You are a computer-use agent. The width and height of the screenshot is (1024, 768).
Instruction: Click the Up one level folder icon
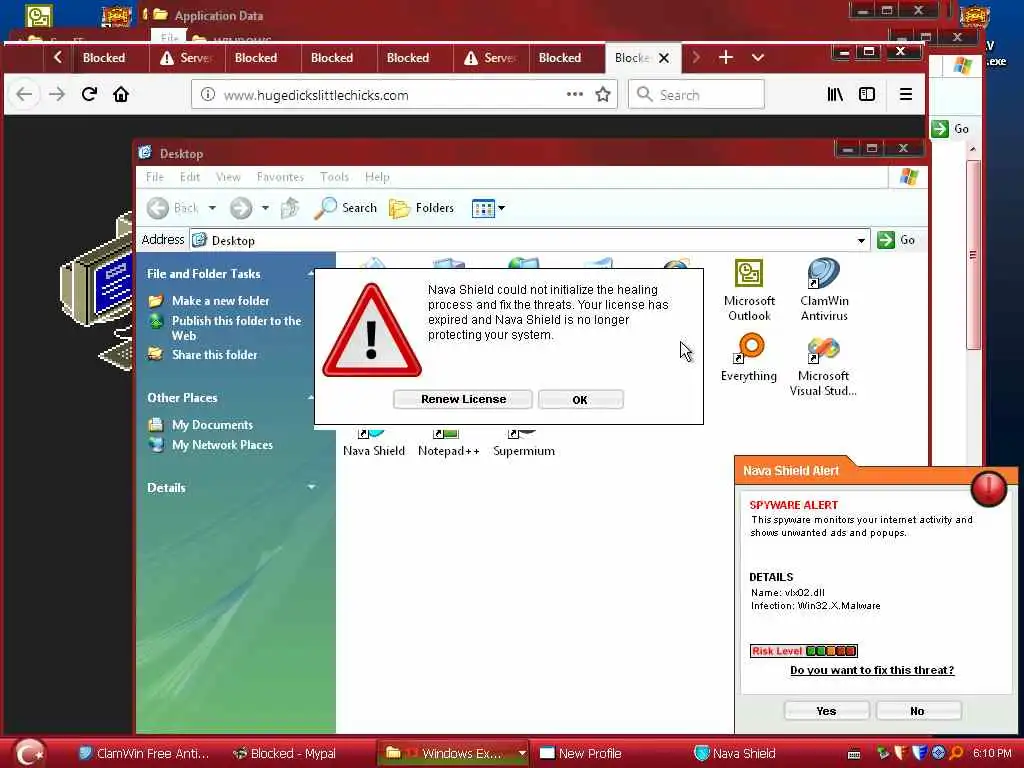click(290, 208)
